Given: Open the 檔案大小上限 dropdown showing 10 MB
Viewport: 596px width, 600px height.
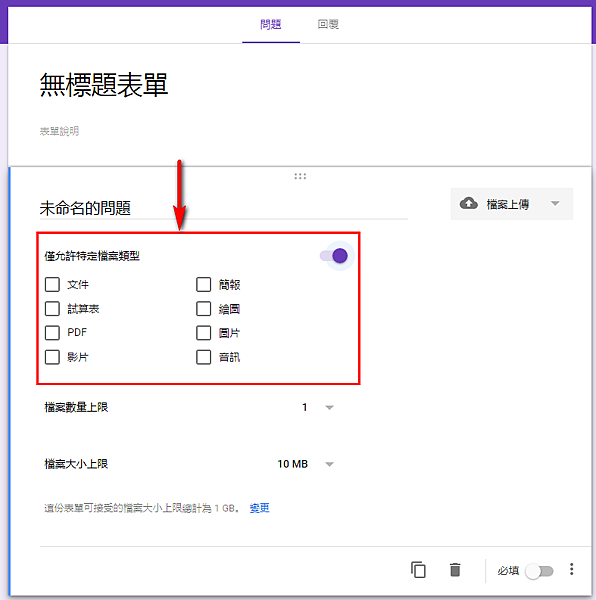Looking at the screenshot, I should pos(305,464).
